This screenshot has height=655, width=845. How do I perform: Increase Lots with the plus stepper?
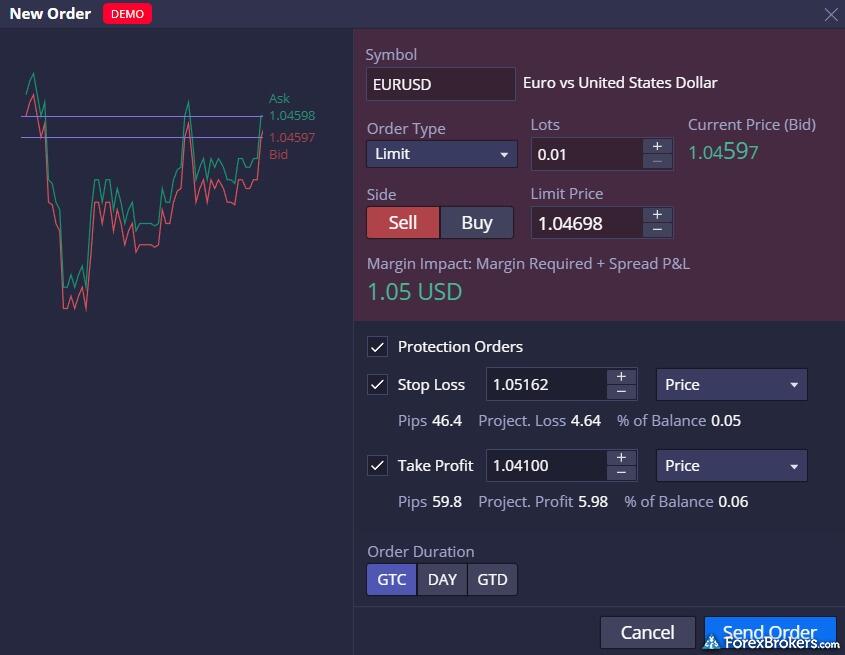click(x=657, y=147)
